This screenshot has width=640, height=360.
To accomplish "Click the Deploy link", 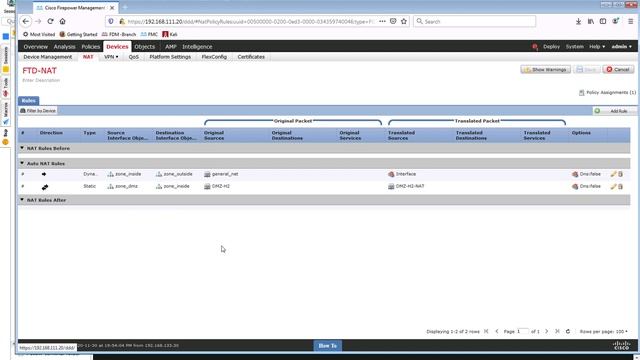I will (x=551, y=47).
